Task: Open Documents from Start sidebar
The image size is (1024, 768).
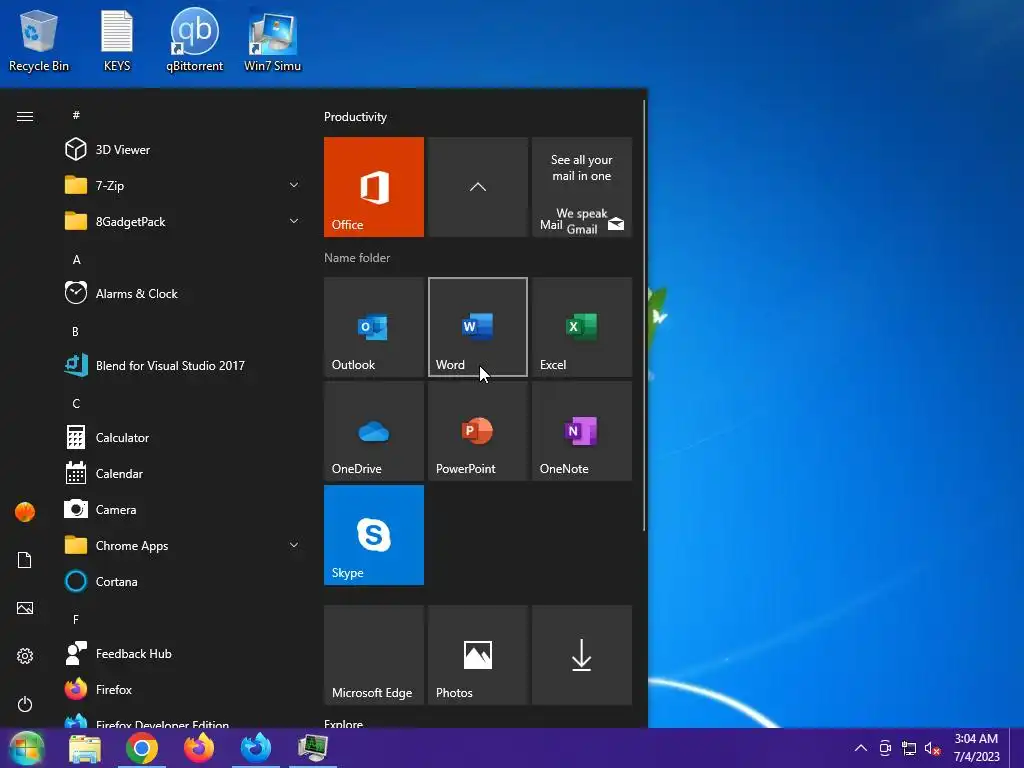Action: (x=25, y=560)
